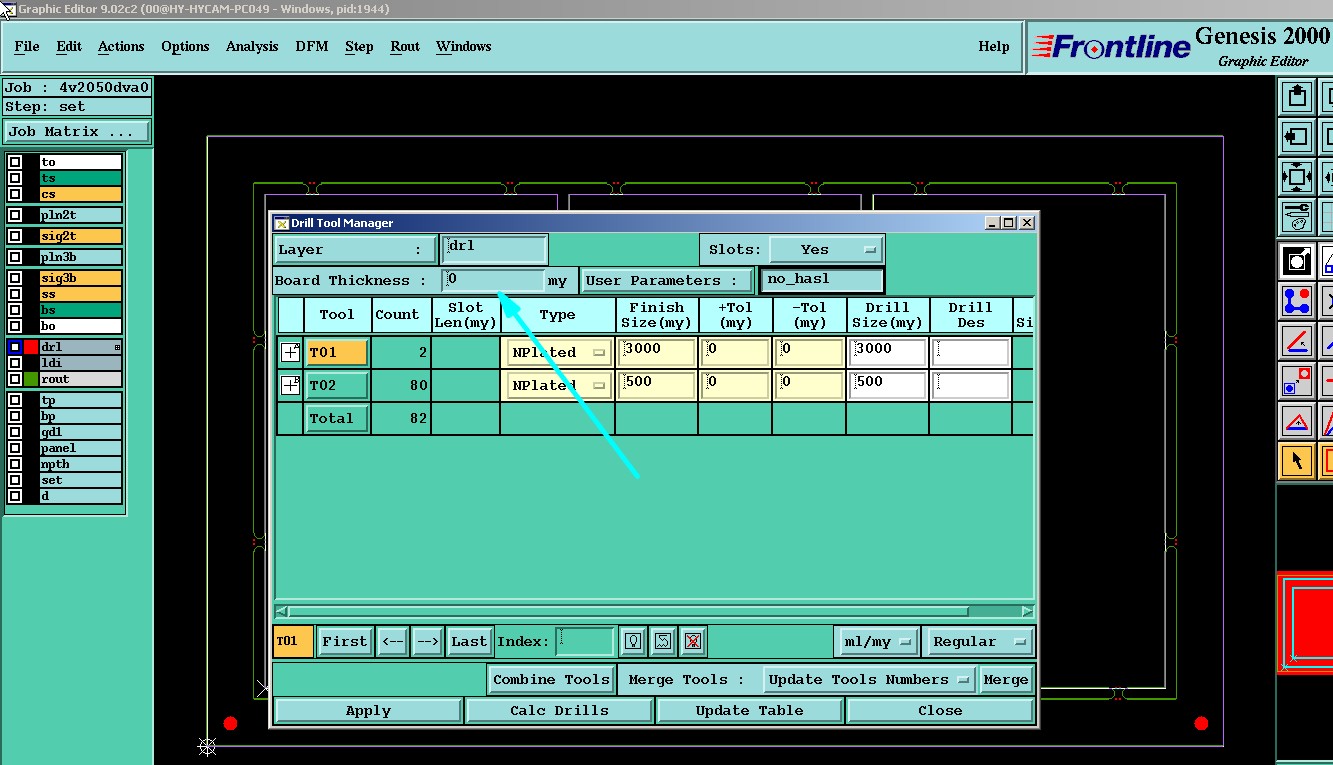Open the Update Tools Numbers dropdown
This screenshot has height=765, width=1333.
869,679
